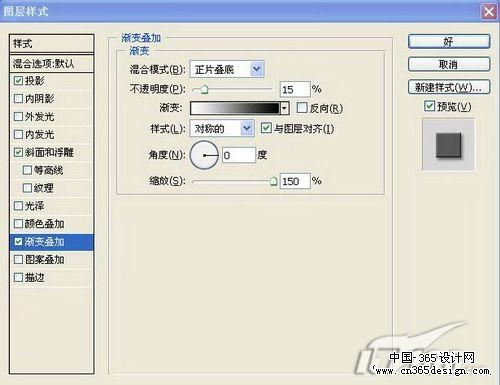This screenshot has height=385, width=500.
Task: Open the gradient picker dropdown arrow
Action: pos(284,108)
